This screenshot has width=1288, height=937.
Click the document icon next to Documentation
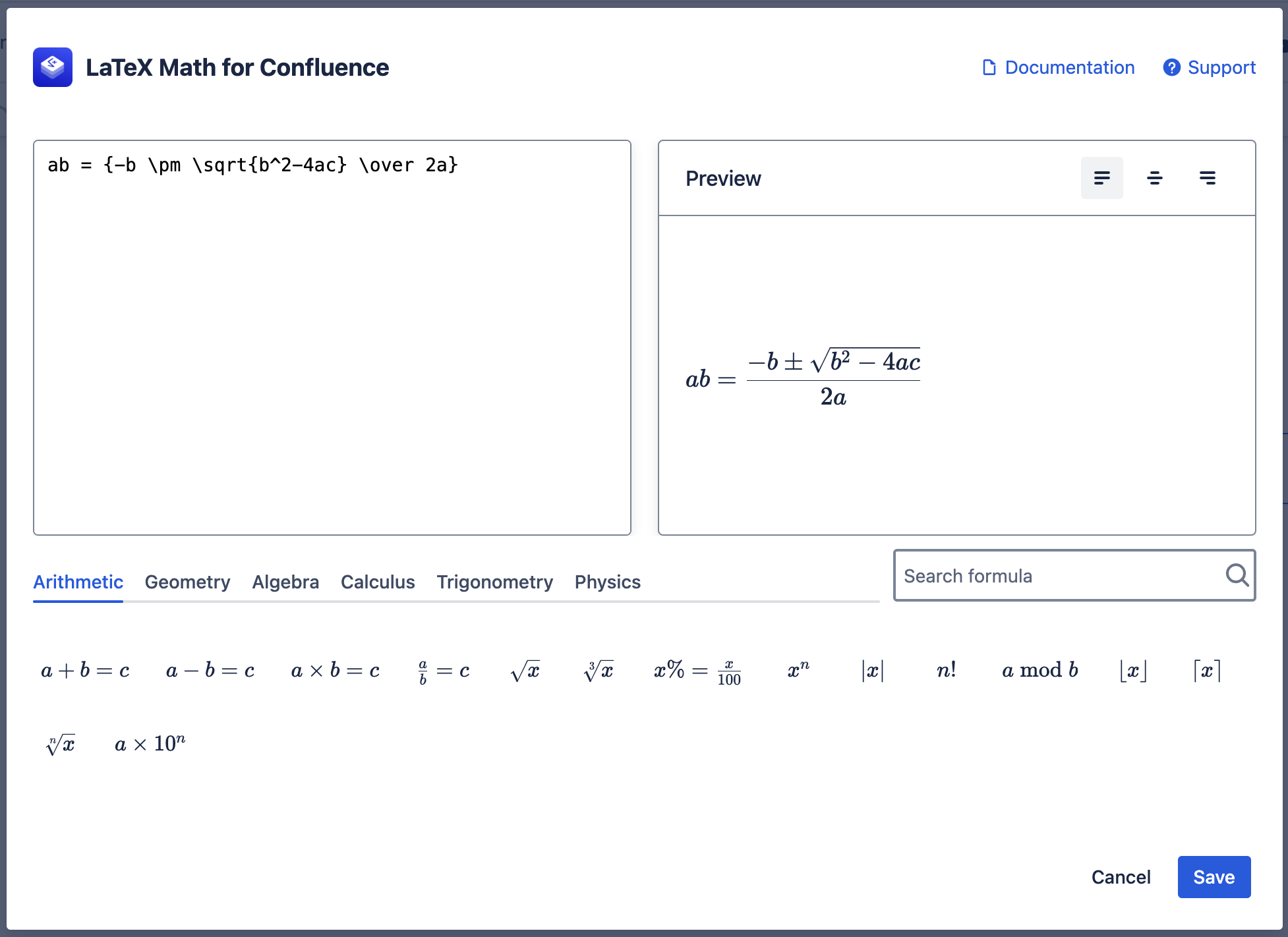pos(988,67)
